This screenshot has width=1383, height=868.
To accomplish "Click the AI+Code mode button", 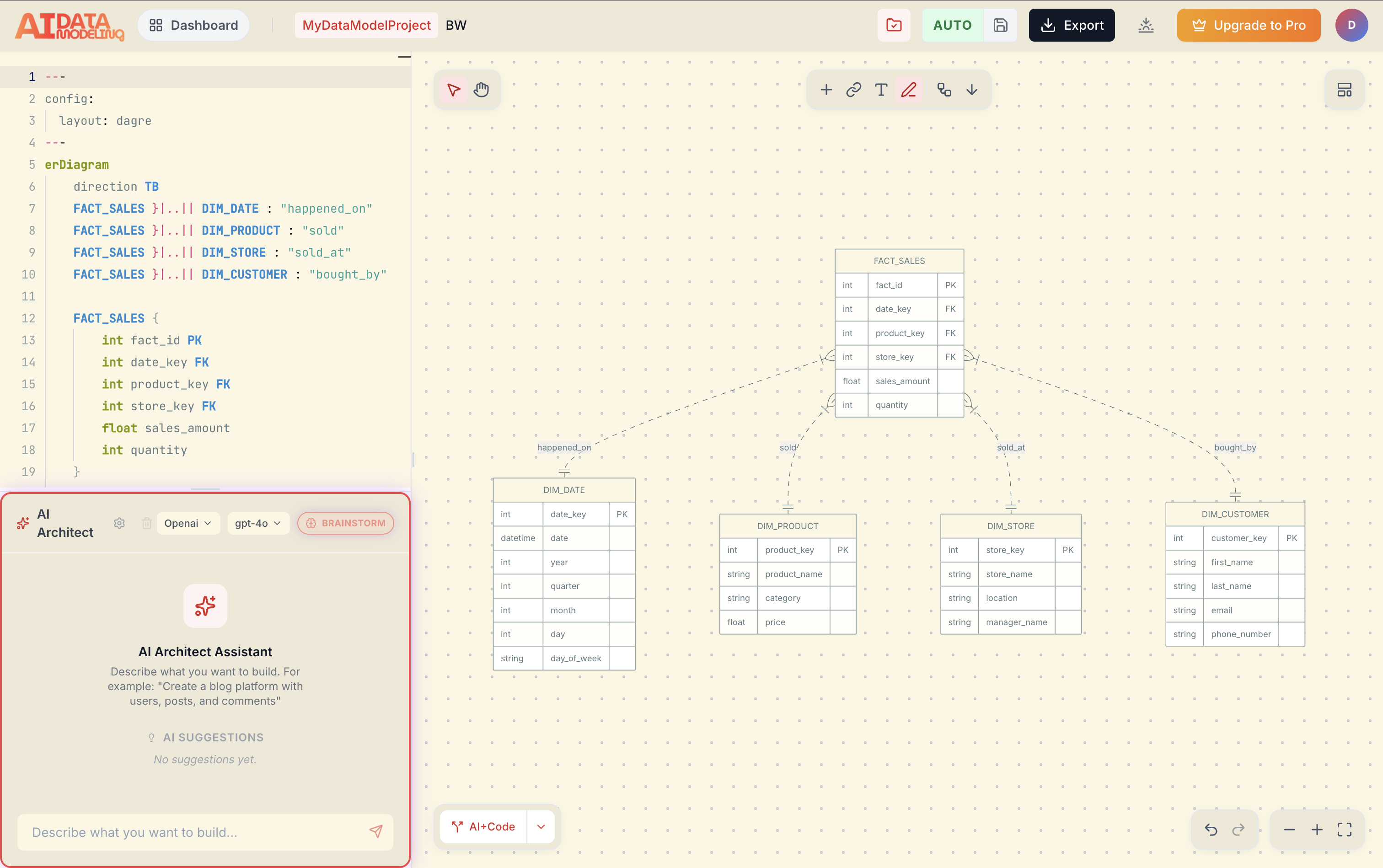I will pos(483,827).
